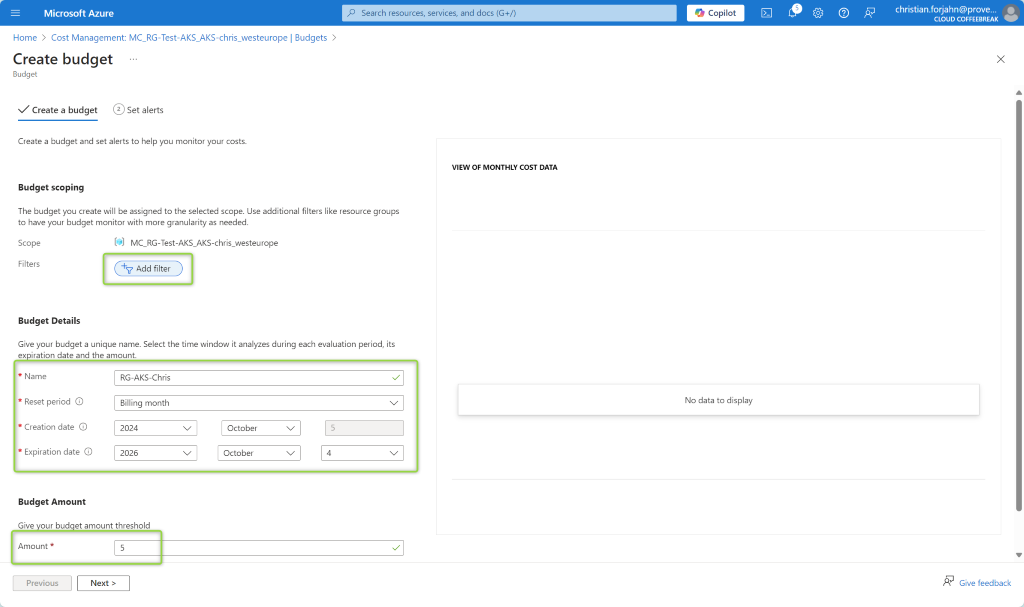
Task: Expand the Reset period dropdown
Action: tap(259, 403)
